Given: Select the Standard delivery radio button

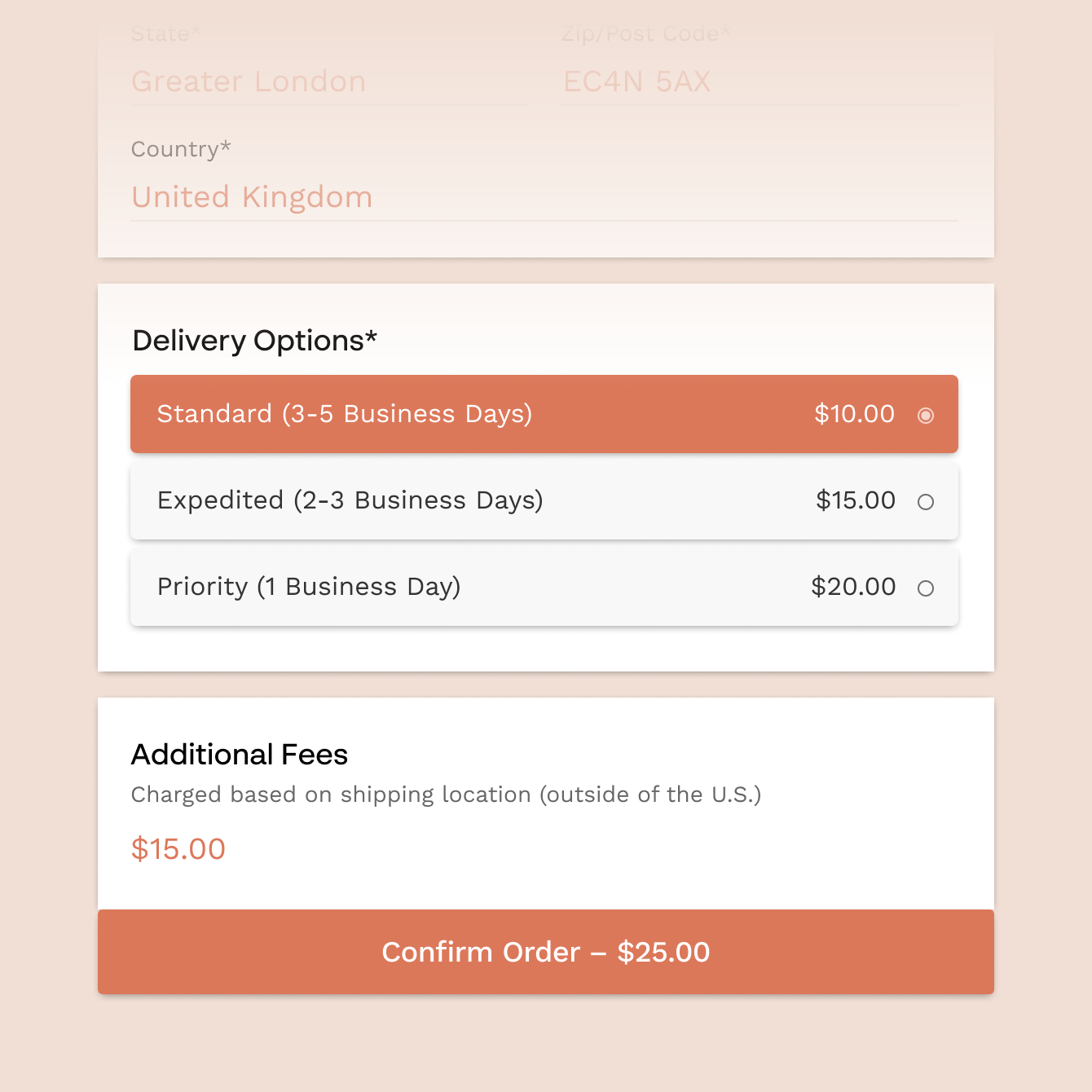Looking at the screenshot, I should click(925, 416).
